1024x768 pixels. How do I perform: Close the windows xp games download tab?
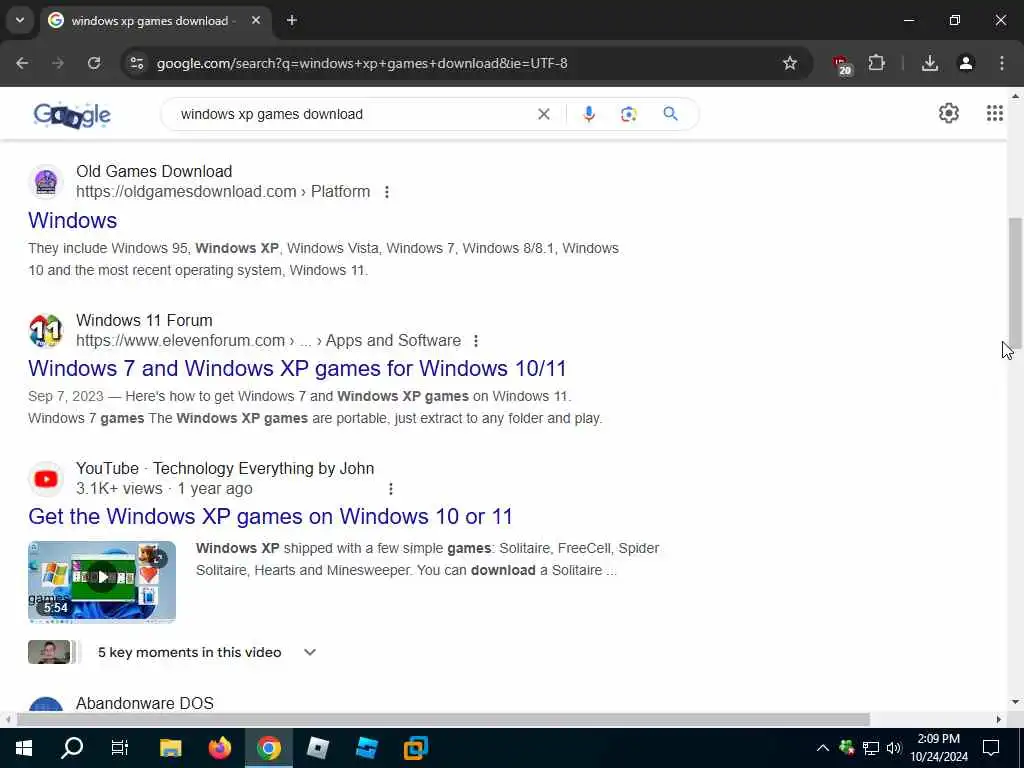pyautogui.click(x=256, y=20)
